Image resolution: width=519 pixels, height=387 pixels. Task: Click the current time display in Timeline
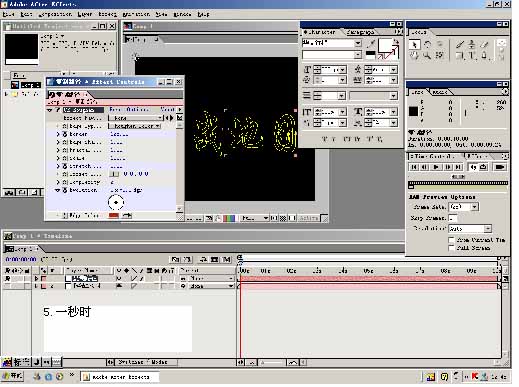(x=21, y=259)
